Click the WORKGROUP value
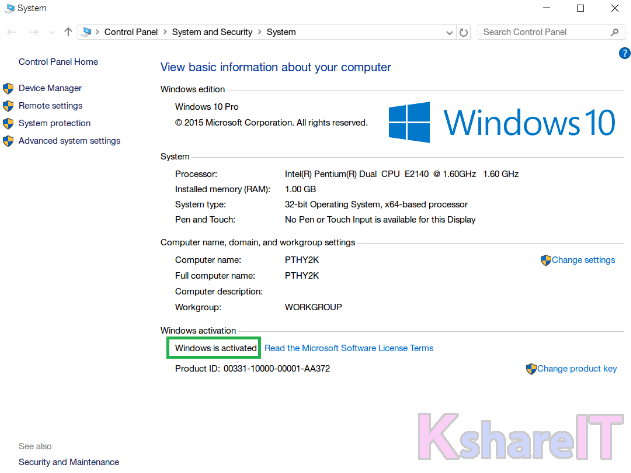The width and height of the screenshot is (631, 473). [x=313, y=307]
